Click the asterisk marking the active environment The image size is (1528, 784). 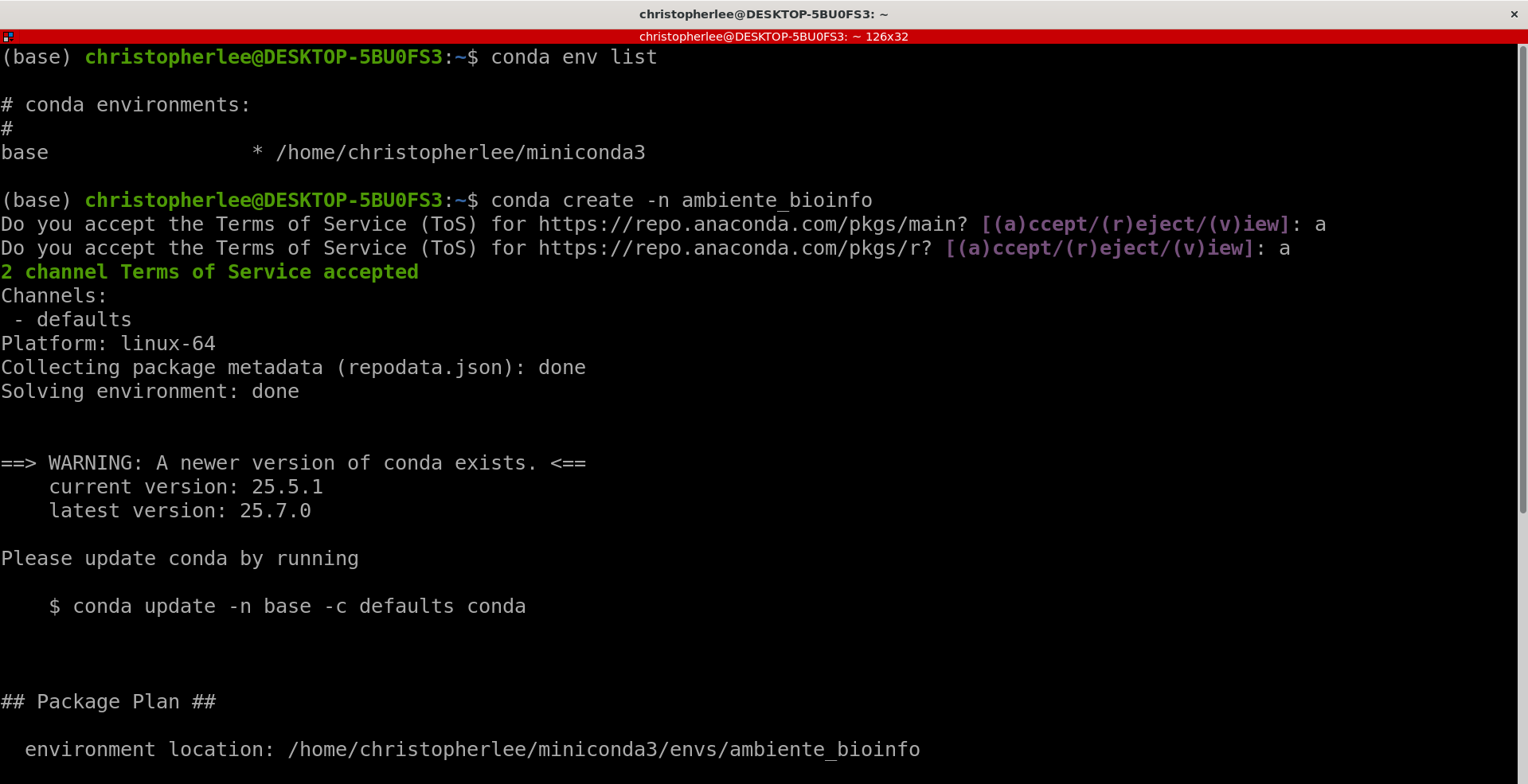pos(257,151)
